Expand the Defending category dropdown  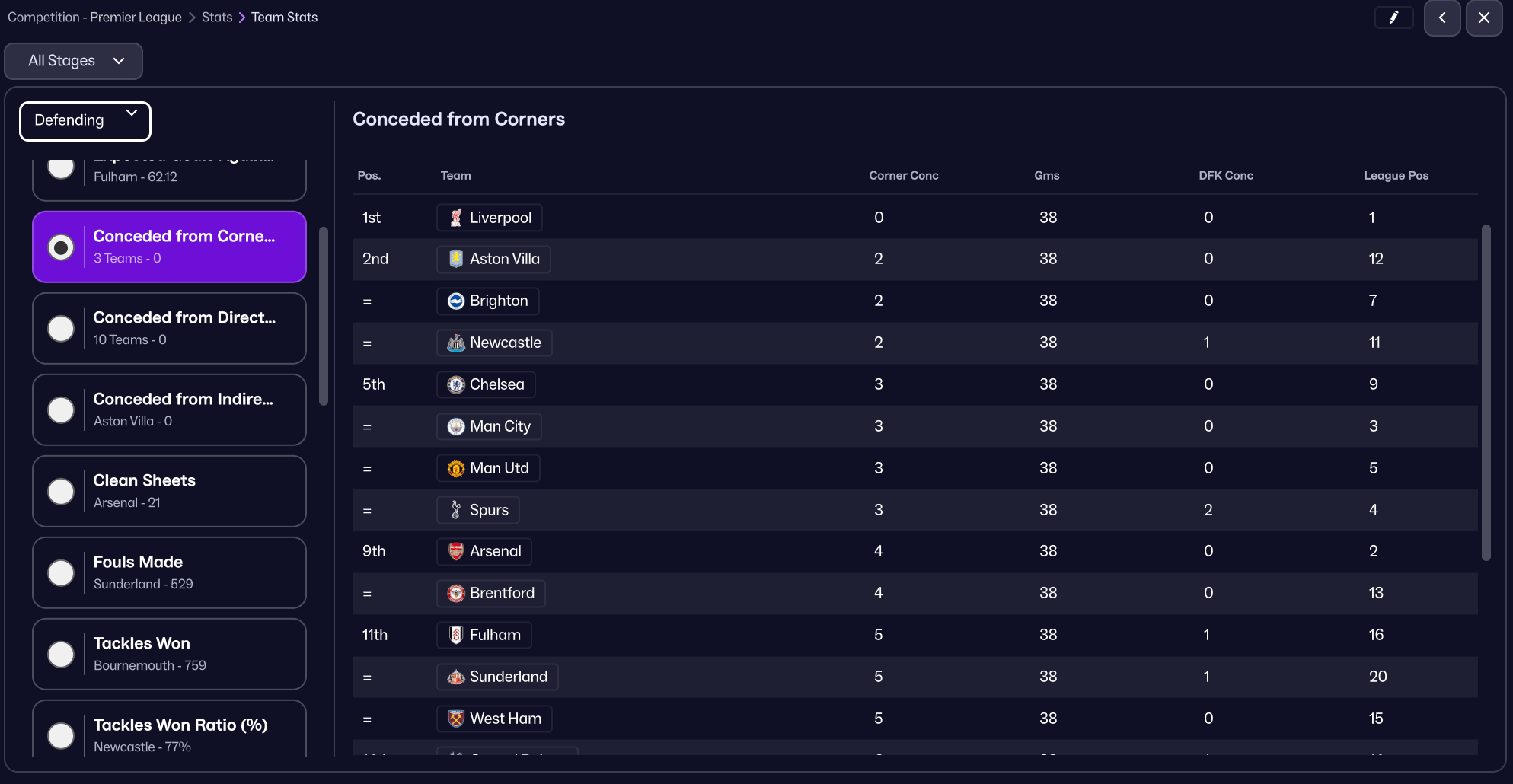pyautogui.click(x=85, y=121)
